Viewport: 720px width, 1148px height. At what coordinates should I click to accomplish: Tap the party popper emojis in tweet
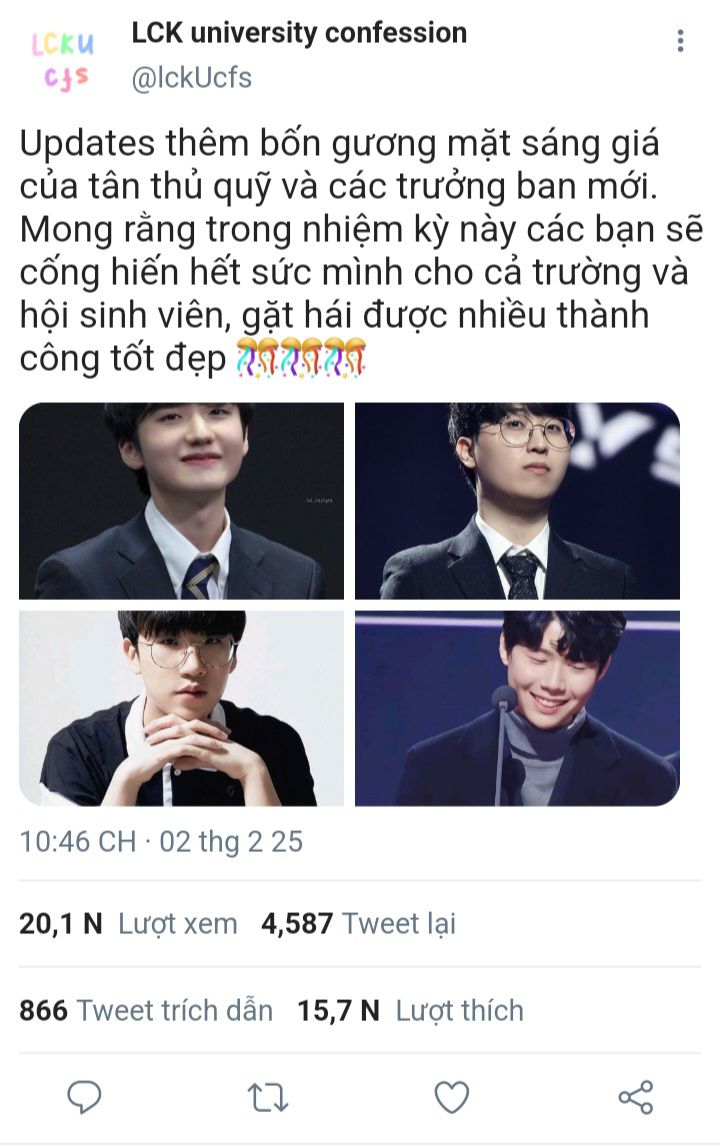click(301, 357)
